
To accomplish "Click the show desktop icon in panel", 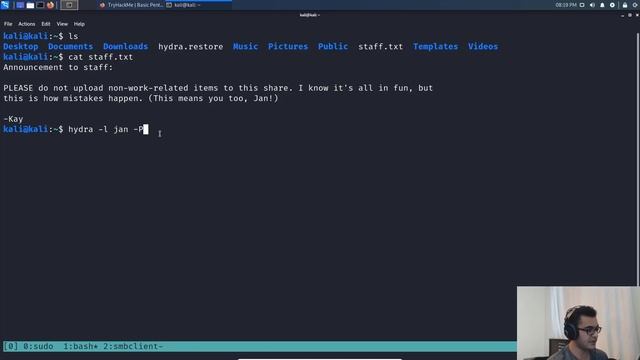I will click(20, 5).
